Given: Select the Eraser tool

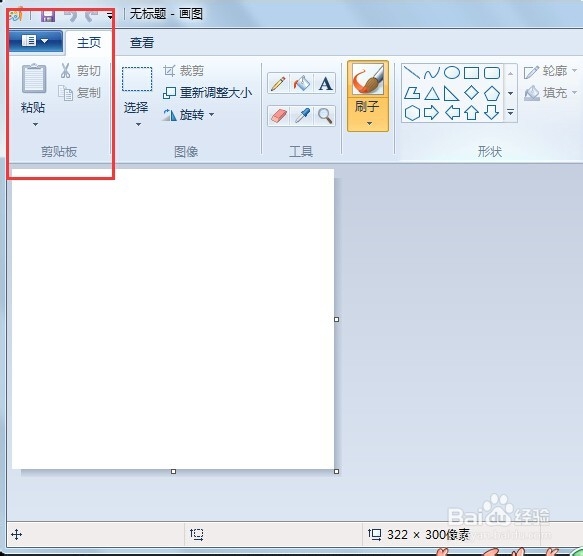Looking at the screenshot, I should pos(278,116).
